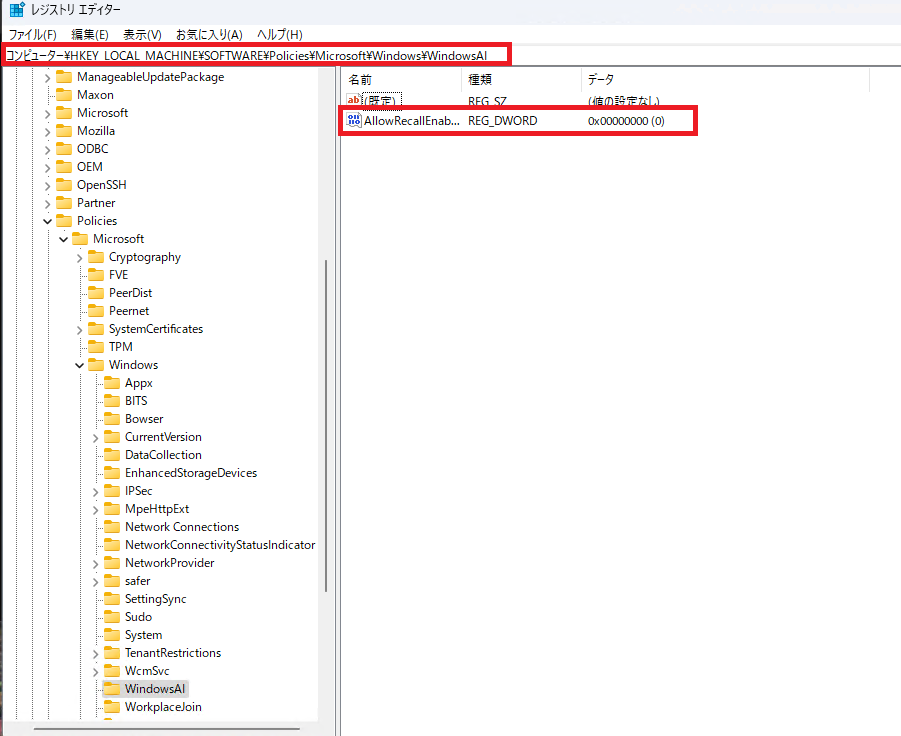Expand the NetworkProvider key
The height and width of the screenshot is (736, 901).
[x=96, y=564]
